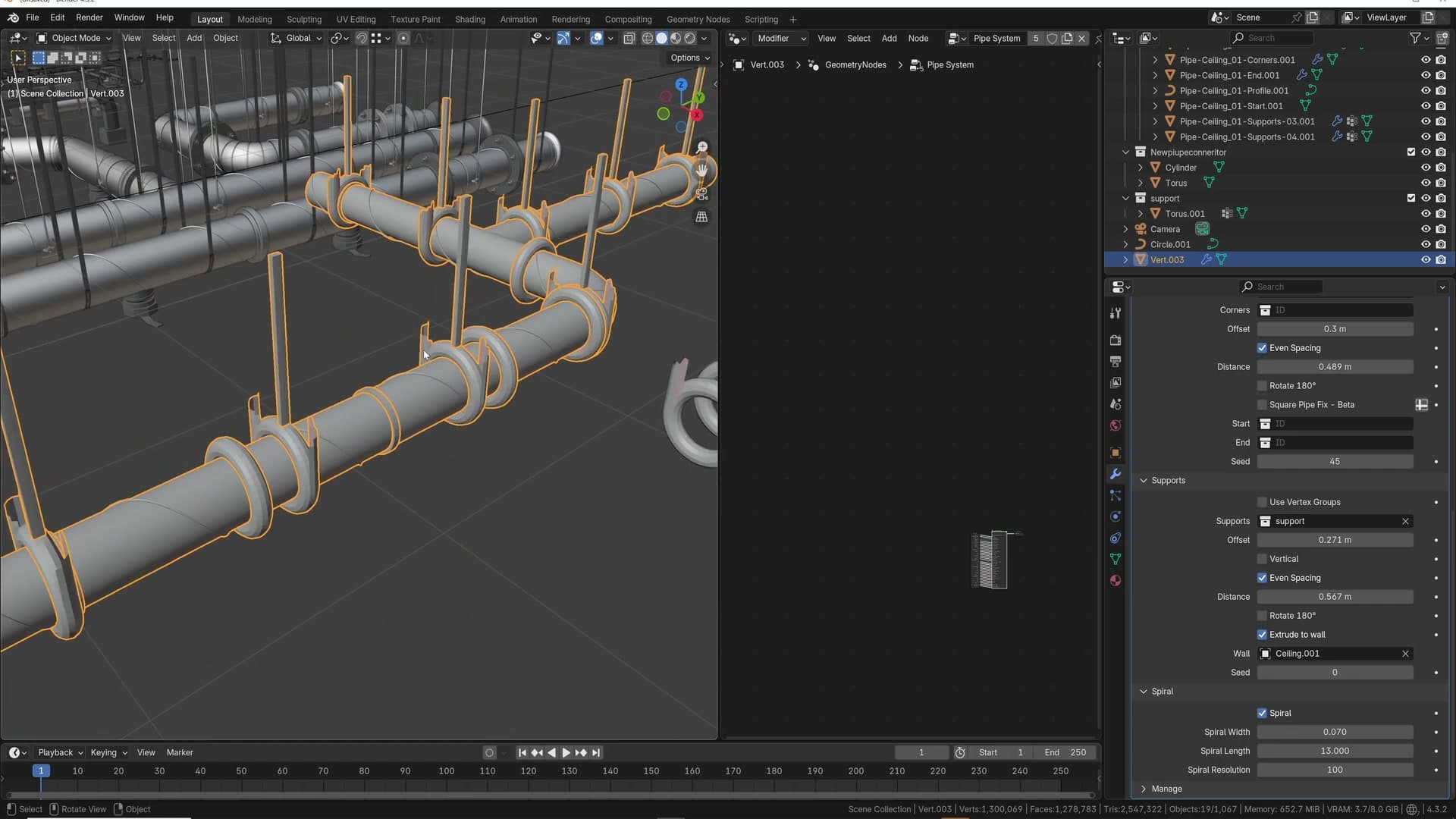Toggle X-ray display in viewport header
This screenshot has width=1456, height=819.
click(x=629, y=38)
